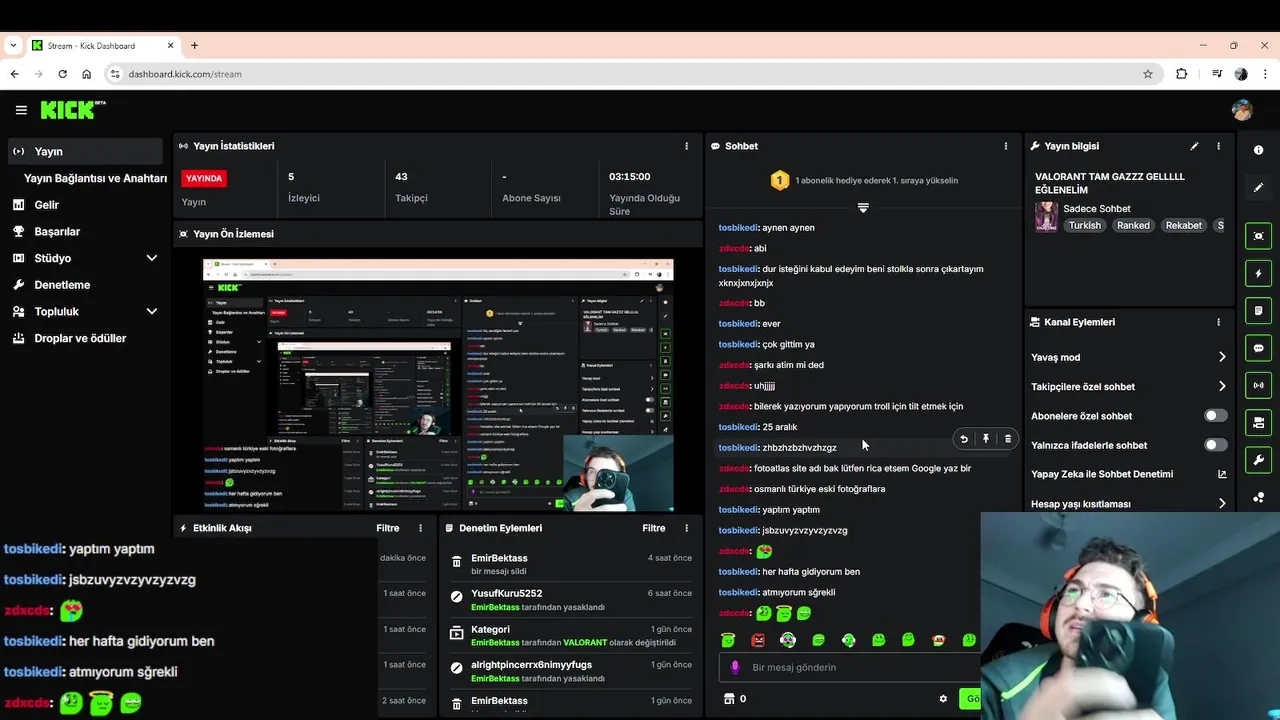Reload the page in Chrome
Screen dimensions: 1280x720
pos(62,74)
